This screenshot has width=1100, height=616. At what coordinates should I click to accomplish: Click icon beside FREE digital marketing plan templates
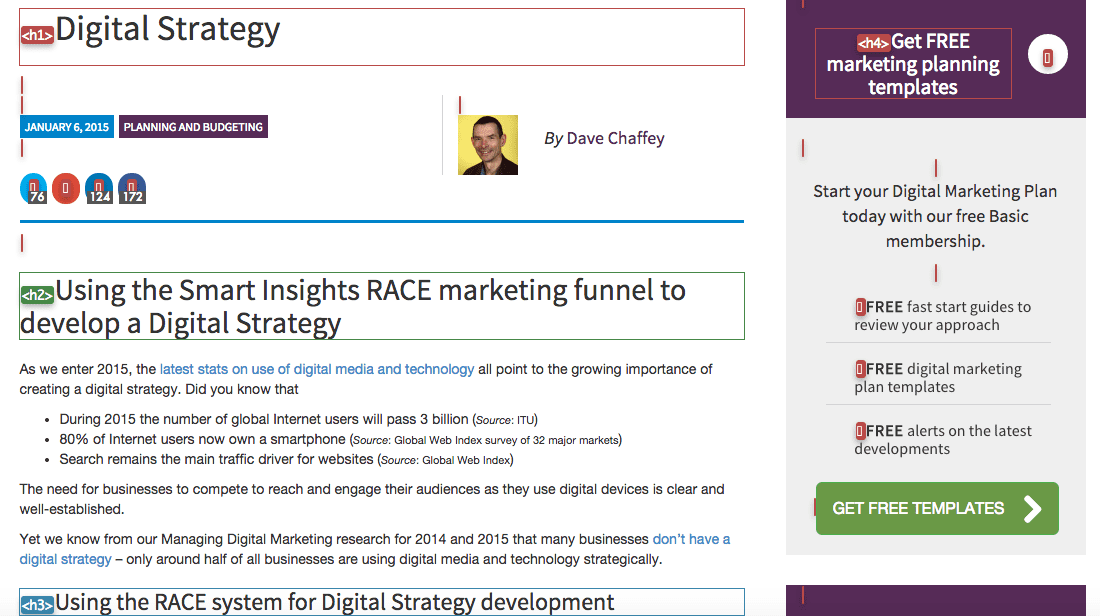(x=860, y=369)
